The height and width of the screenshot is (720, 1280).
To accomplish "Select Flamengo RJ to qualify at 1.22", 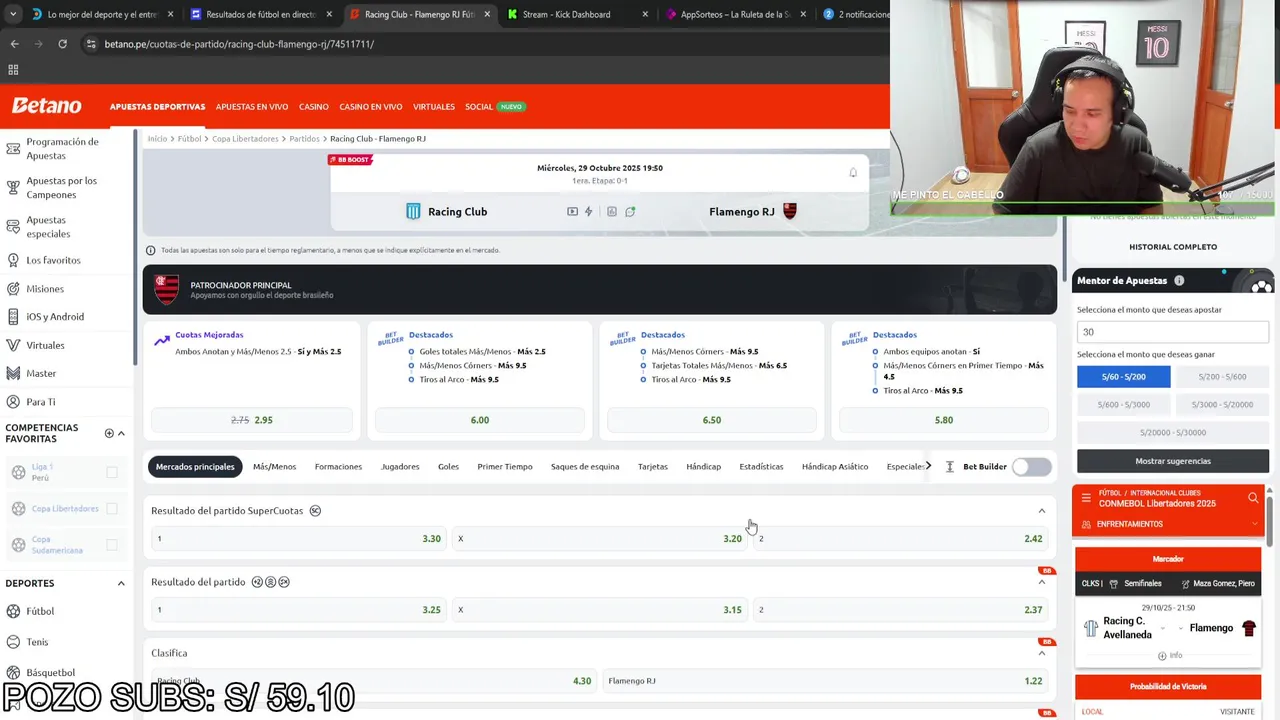I will (825, 681).
